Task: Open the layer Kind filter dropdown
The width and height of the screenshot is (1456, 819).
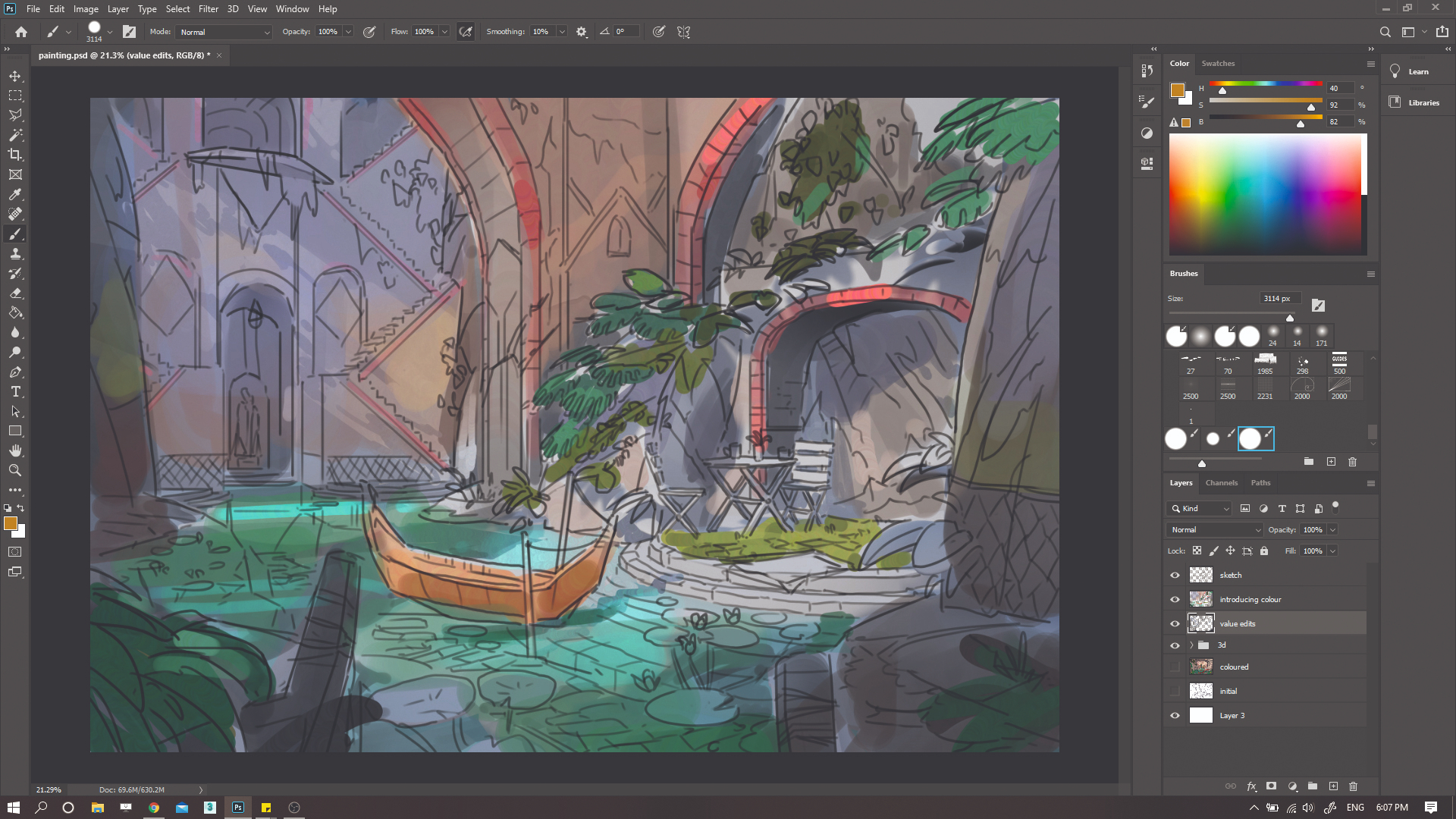Action: (x=1200, y=508)
